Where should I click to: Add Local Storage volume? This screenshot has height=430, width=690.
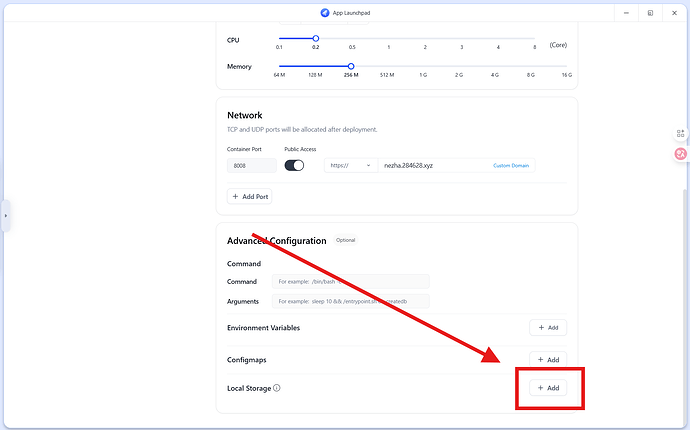click(548, 388)
